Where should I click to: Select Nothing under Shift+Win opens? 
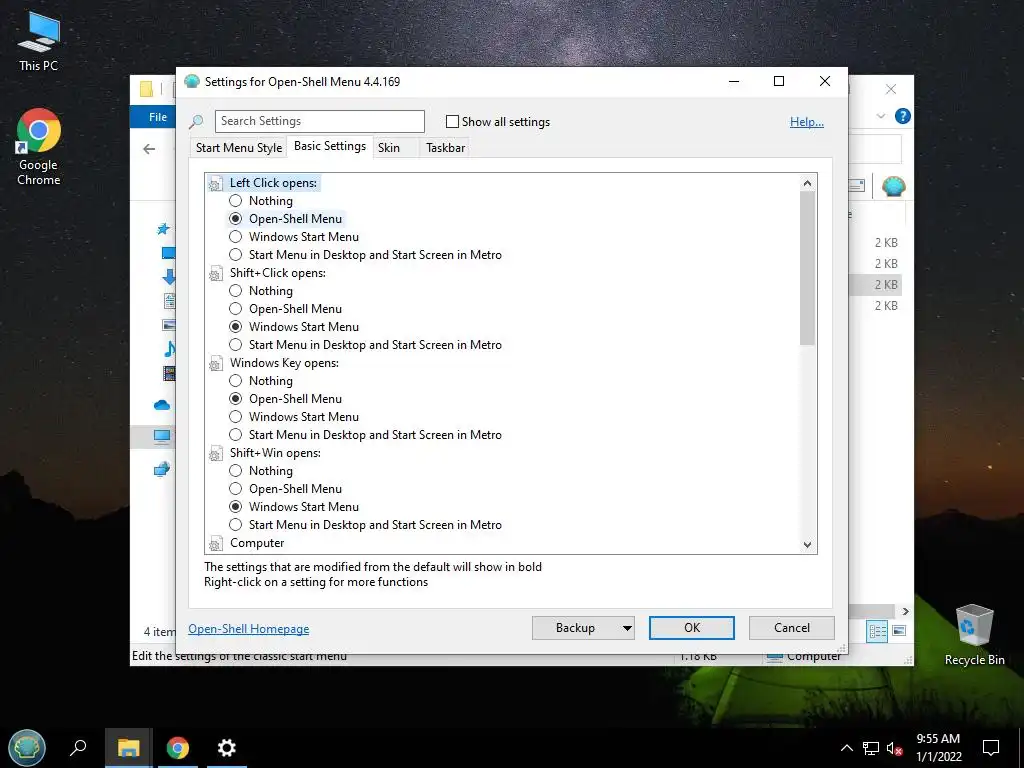pyautogui.click(x=236, y=471)
